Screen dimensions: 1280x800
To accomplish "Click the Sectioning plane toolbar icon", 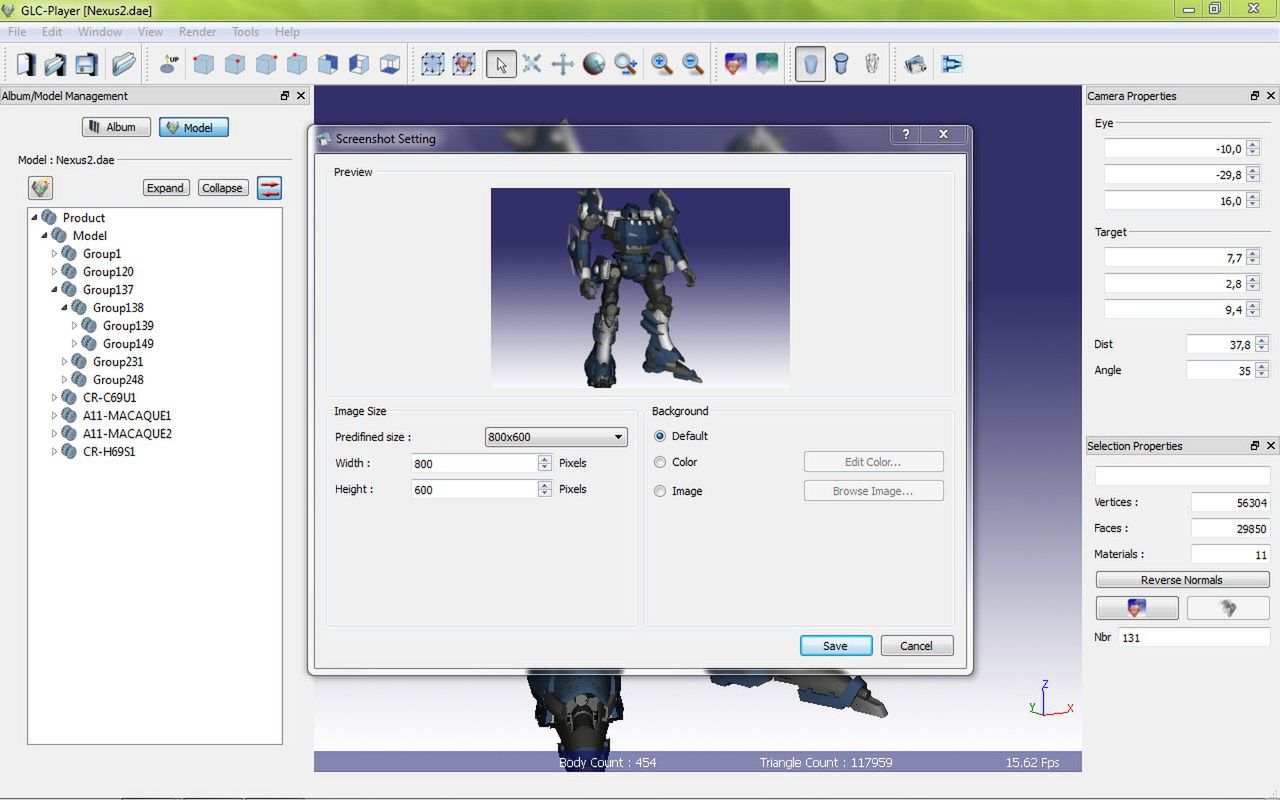I will [x=951, y=65].
